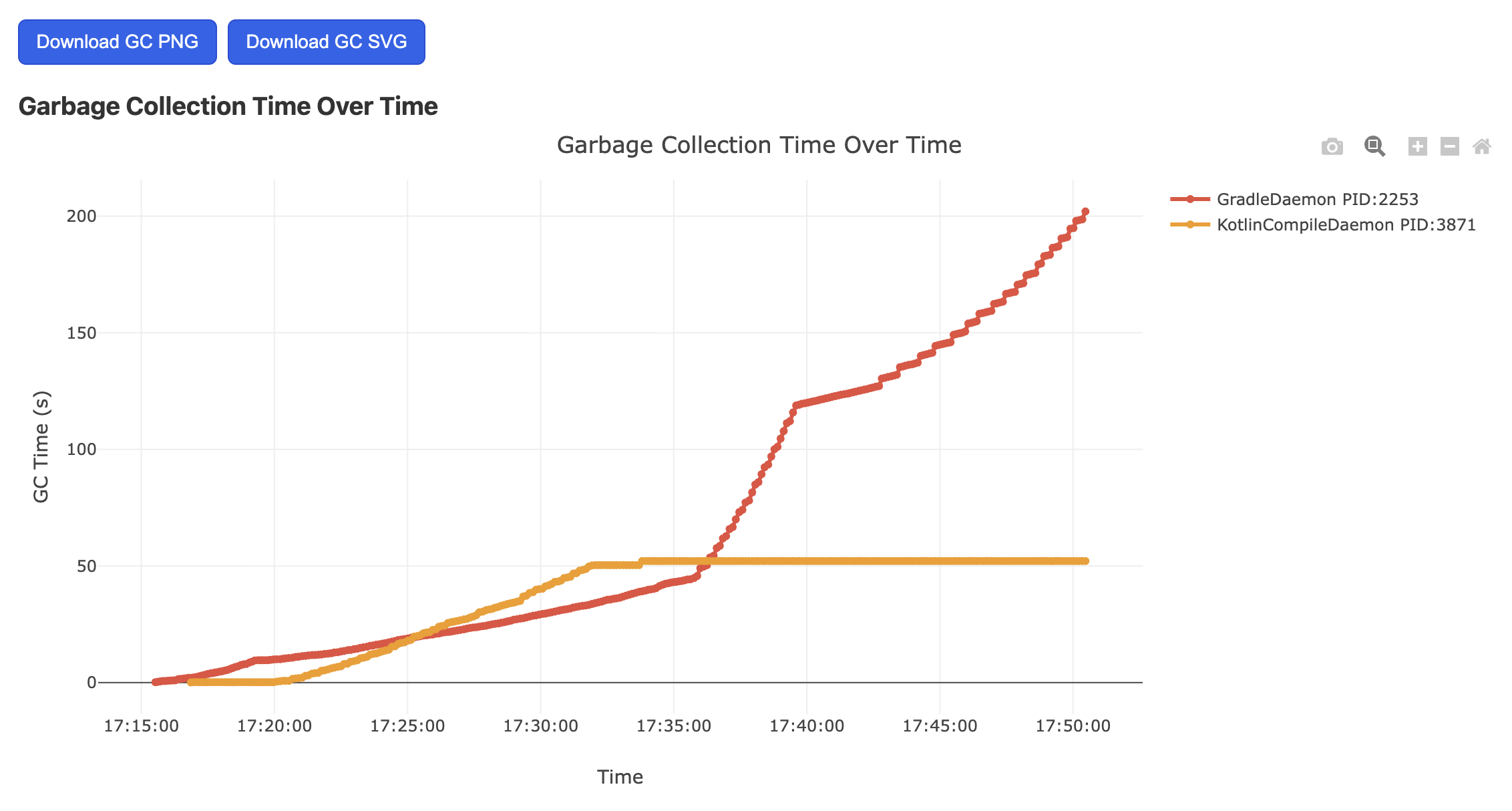Click the Time axis label
Screen dimensions: 1512x811
[x=620, y=776]
